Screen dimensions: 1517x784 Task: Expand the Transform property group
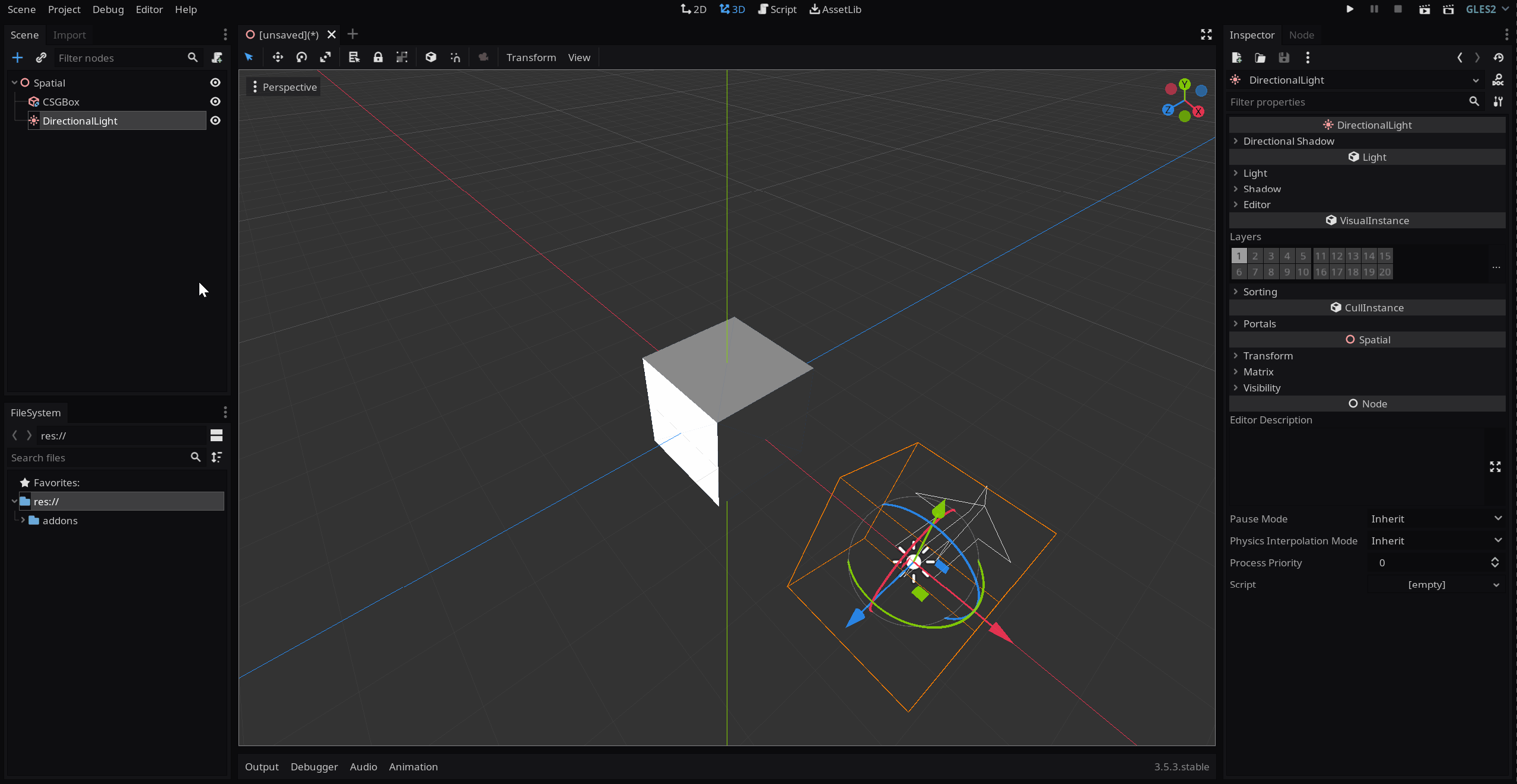(x=1268, y=356)
